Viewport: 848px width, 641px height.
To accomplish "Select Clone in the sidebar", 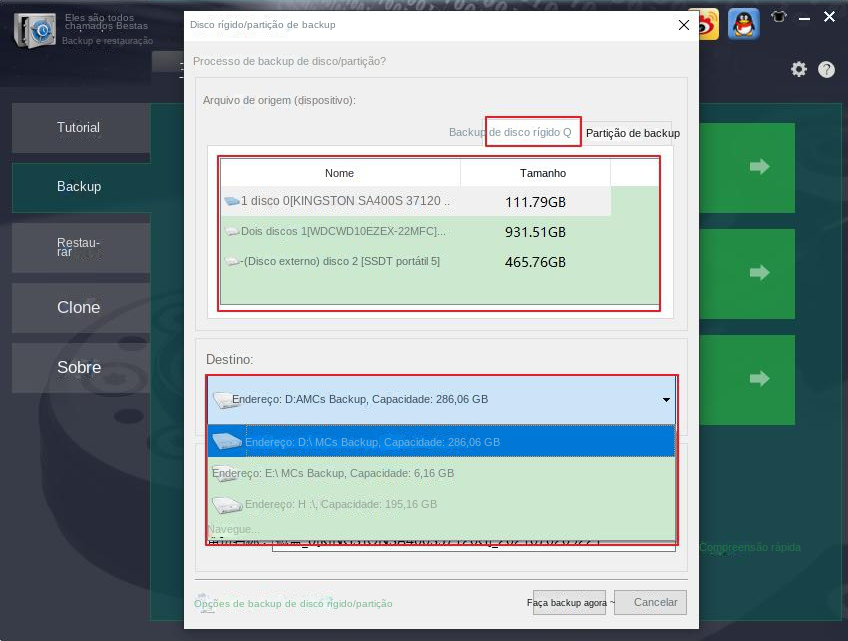I will coord(78,307).
